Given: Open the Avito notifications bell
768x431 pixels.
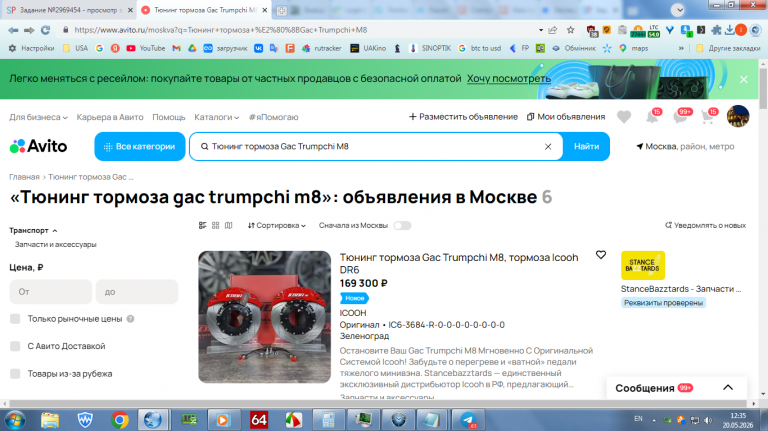Looking at the screenshot, I should click(652, 117).
